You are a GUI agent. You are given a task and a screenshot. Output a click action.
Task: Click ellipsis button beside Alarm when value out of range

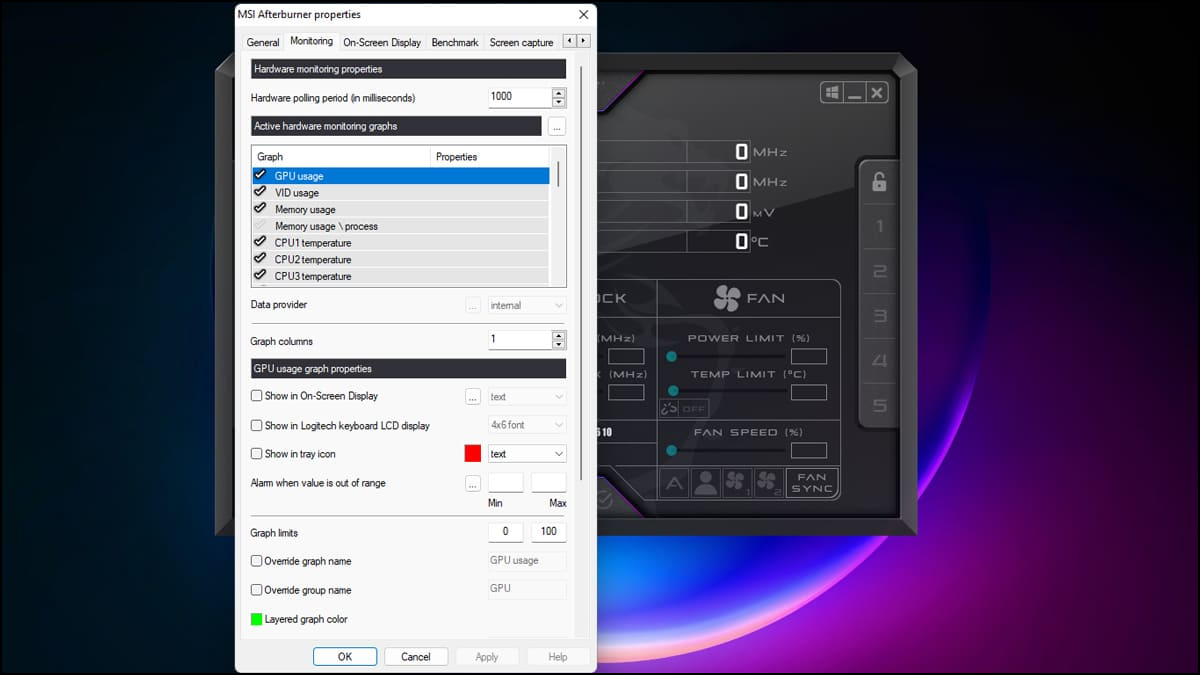tap(473, 484)
